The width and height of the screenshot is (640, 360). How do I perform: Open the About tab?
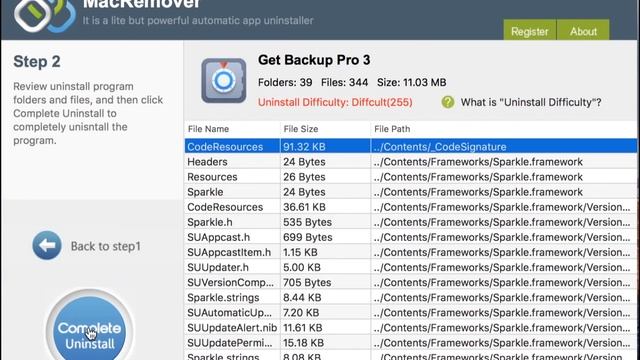[583, 30]
